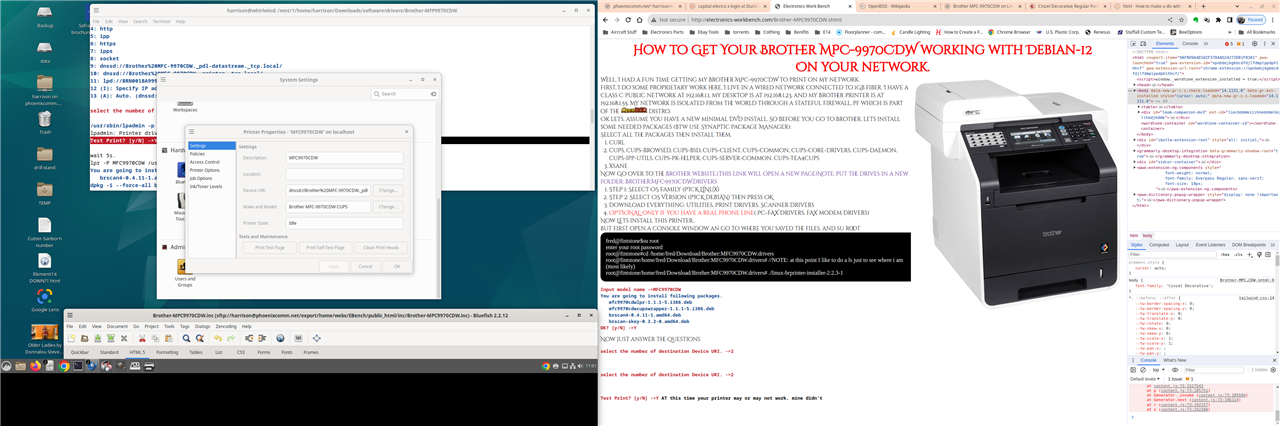Open All Bookmarks folder

coord(1255,32)
